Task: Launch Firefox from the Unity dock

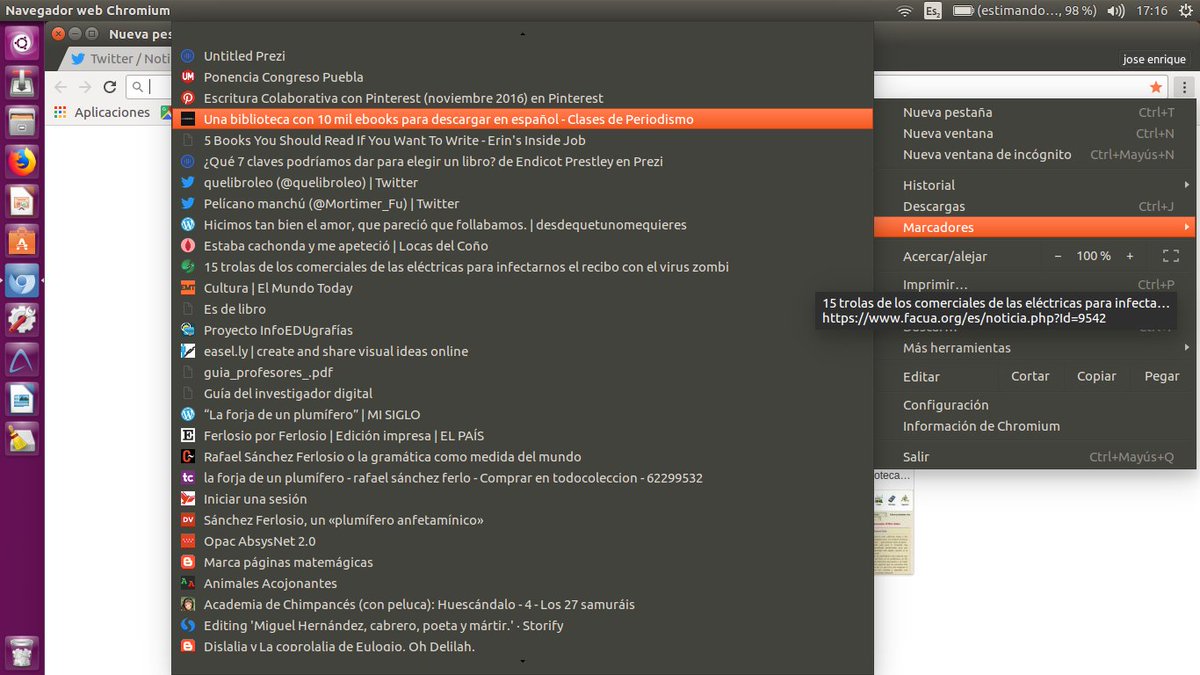Action: (x=22, y=161)
